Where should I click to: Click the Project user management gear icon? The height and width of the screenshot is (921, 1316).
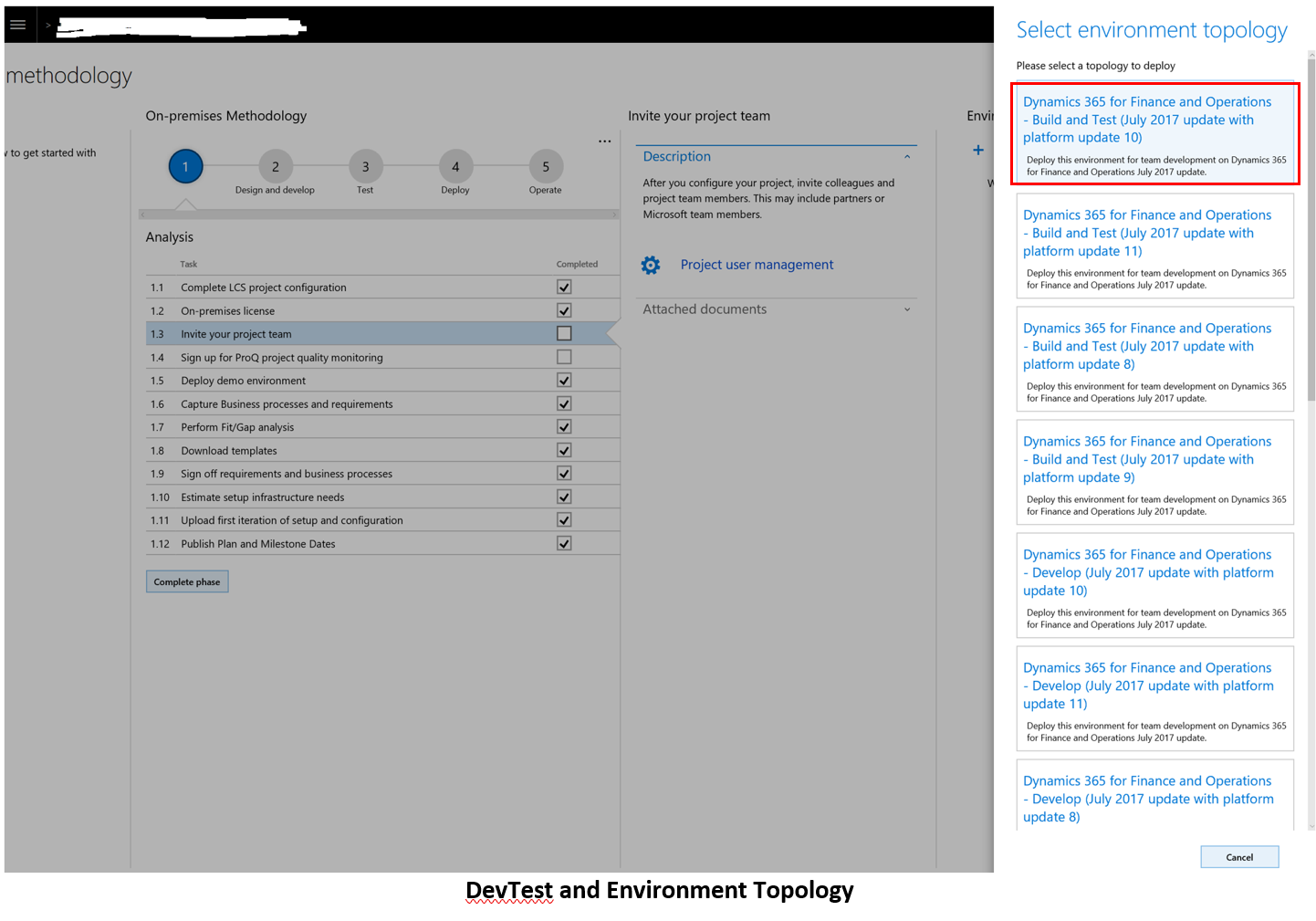tap(650, 265)
